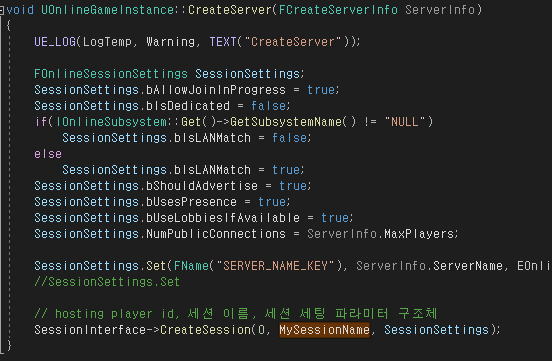Click bUseLobbiesIfAvailable member
Screen dimensions: 552x361
coord(223,218)
